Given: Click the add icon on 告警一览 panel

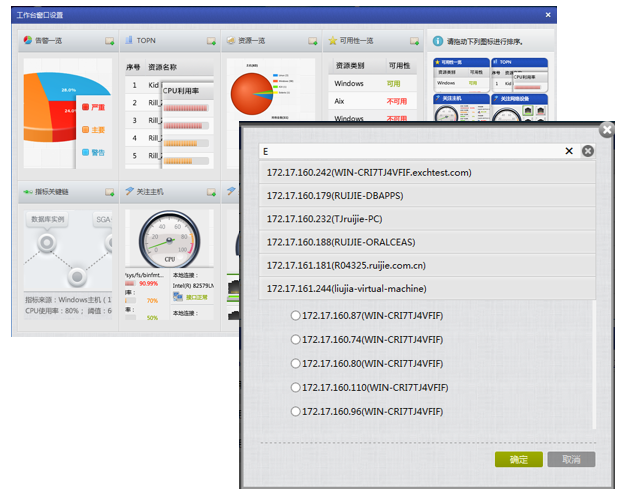Looking at the screenshot, I should tap(109, 42).
